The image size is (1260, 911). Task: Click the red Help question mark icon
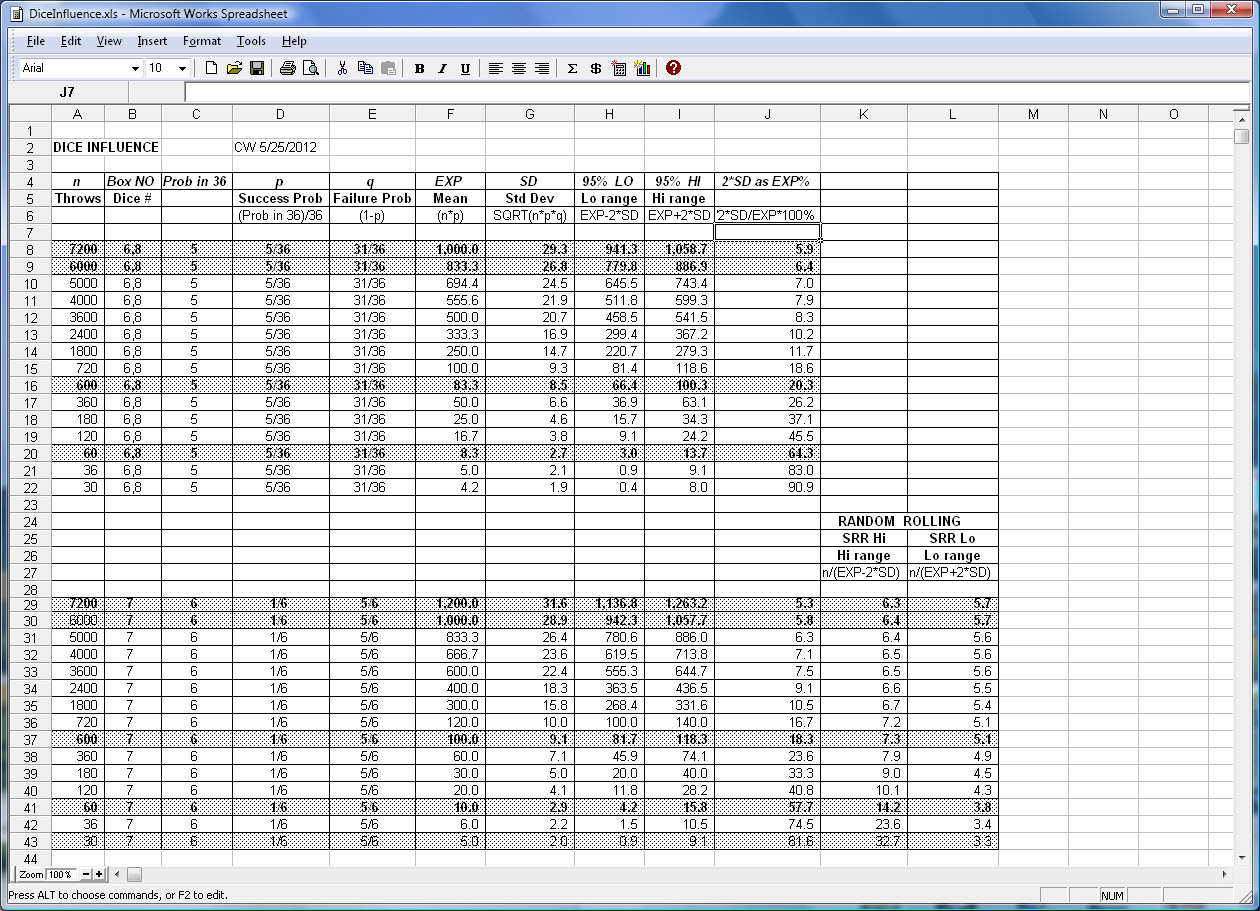coord(673,68)
